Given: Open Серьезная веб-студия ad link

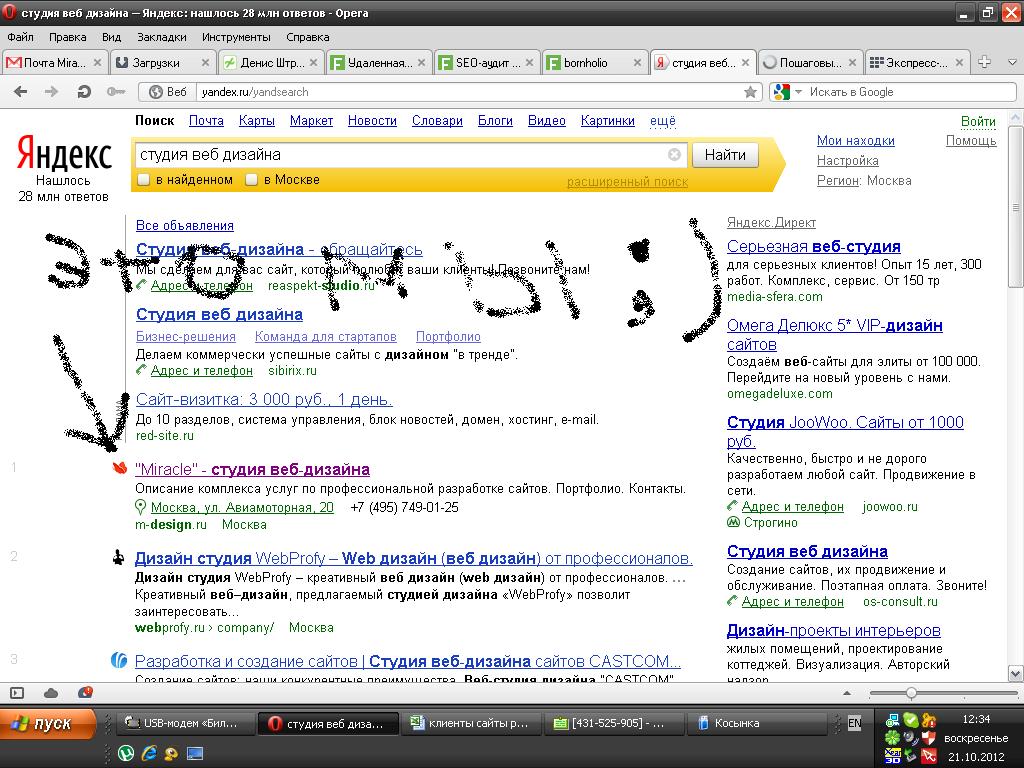Looking at the screenshot, I should (x=813, y=246).
